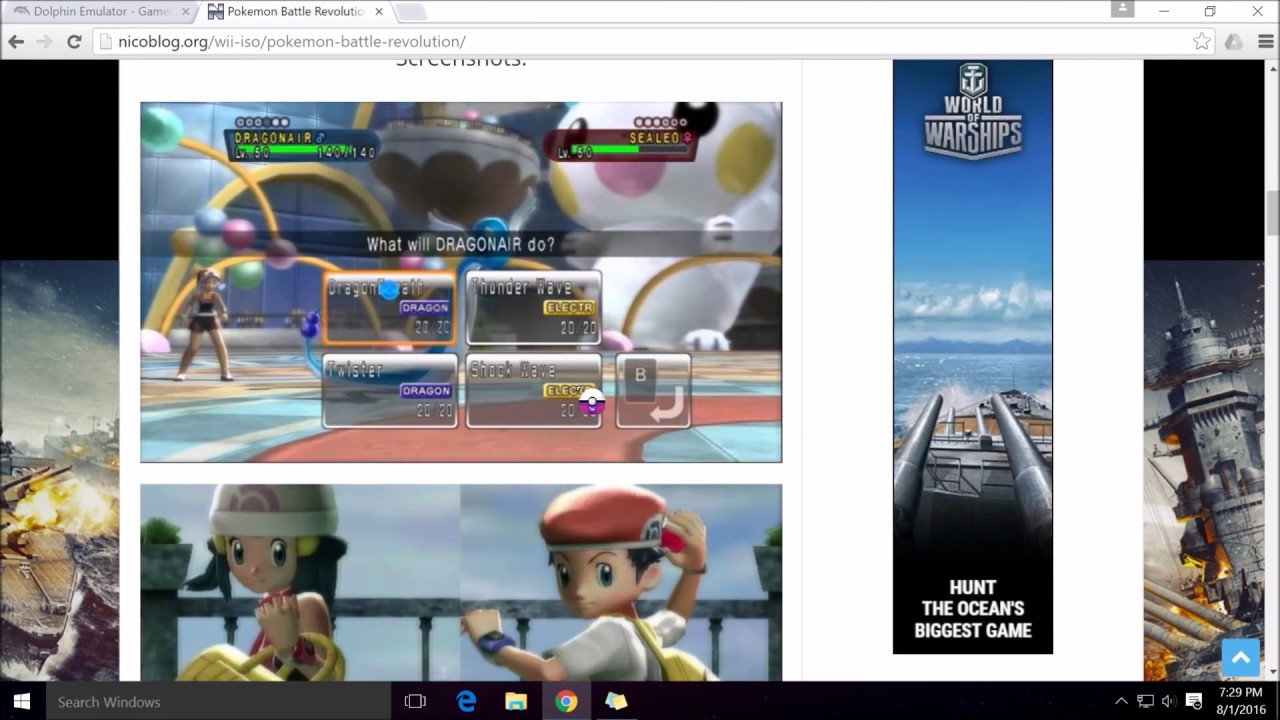
Task: Bookmark this page with the star icon
Action: 1201,41
